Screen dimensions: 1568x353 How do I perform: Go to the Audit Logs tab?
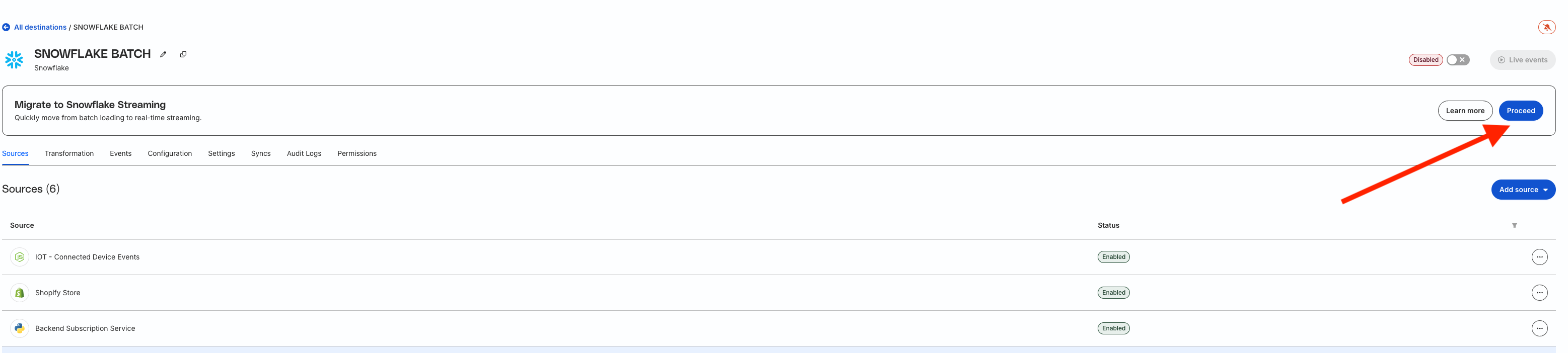[x=304, y=154]
